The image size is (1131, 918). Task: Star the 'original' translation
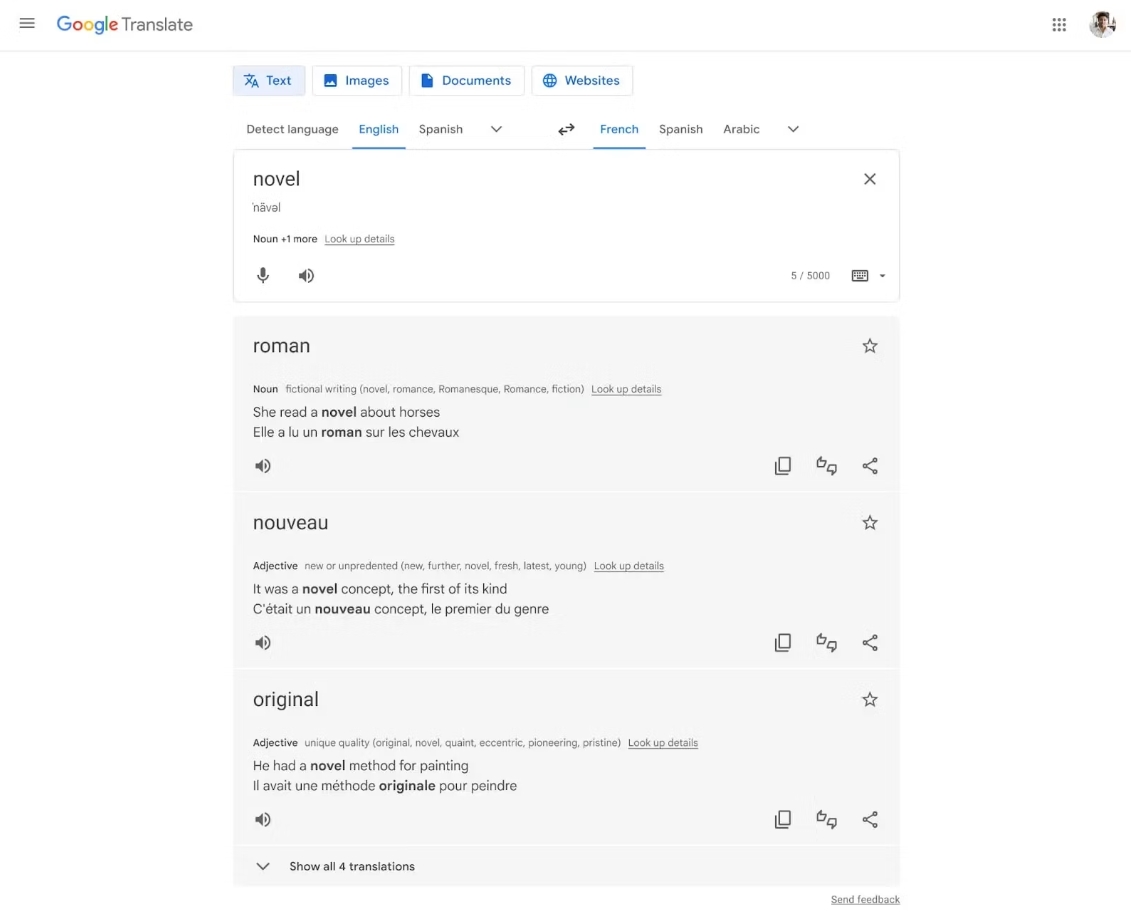click(869, 699)
